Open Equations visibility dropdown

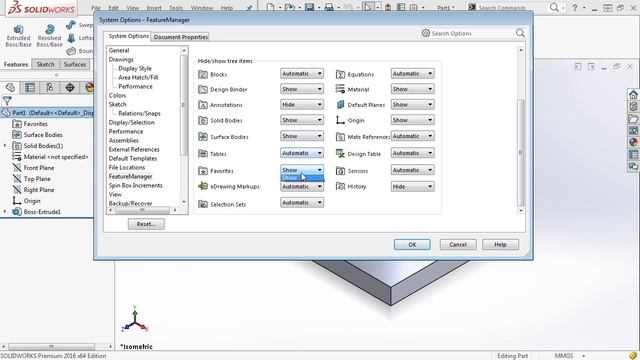coord(412,73)
